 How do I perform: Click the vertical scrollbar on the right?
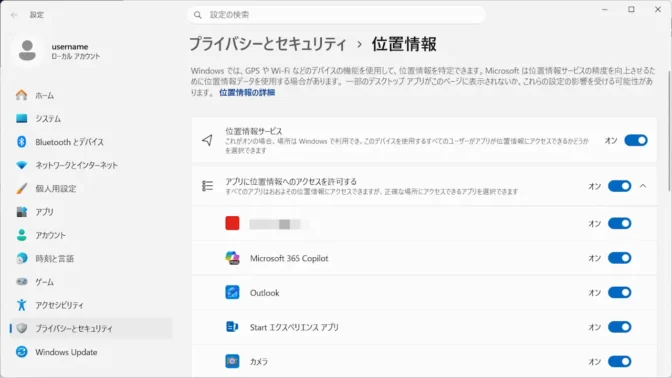click(669, 131)
